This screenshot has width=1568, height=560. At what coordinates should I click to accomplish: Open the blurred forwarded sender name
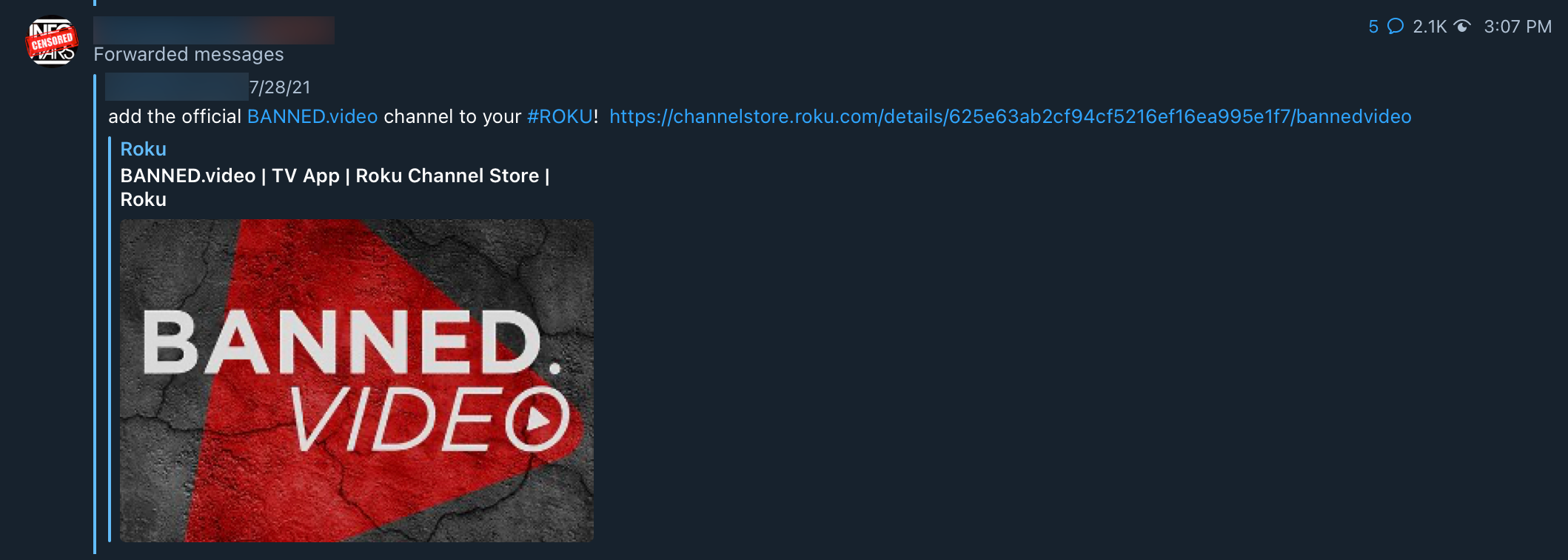(176, 87)
